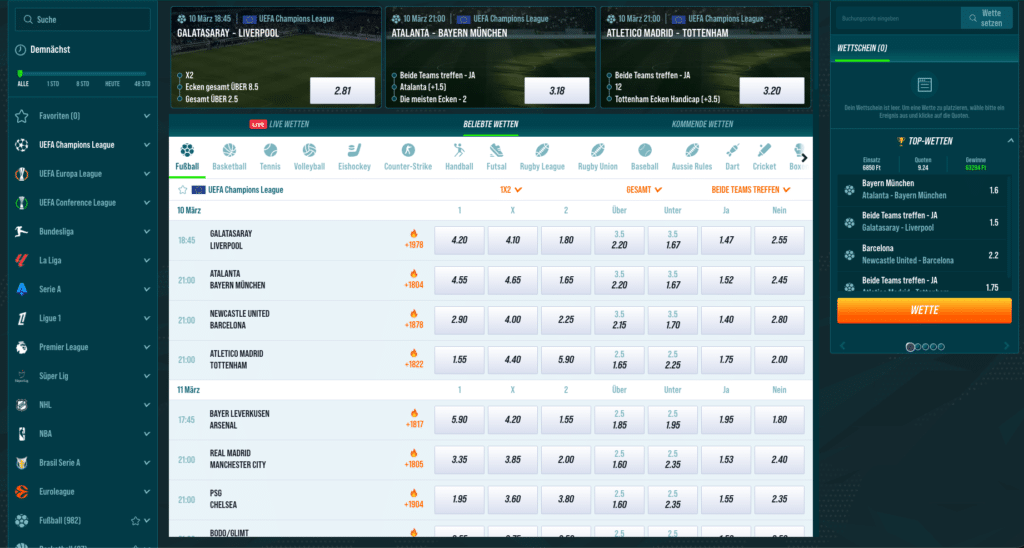The image size is (1024, 548).
Task: Select the Tennis sport icon
Action: pyautogui.click(x=270, y=151)
